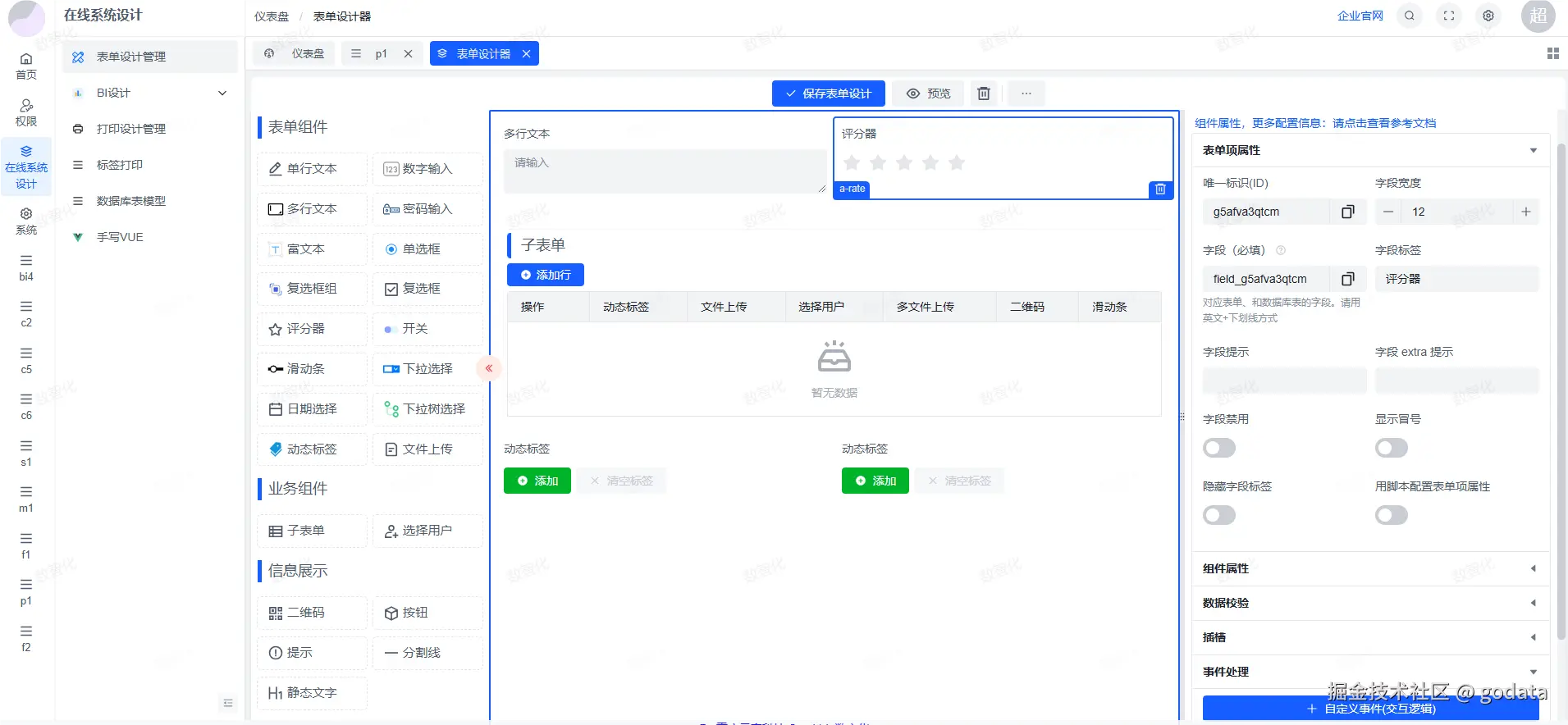Pick the 开关 switch component
The image size is (1568, 725).
[x=427, y=329]
